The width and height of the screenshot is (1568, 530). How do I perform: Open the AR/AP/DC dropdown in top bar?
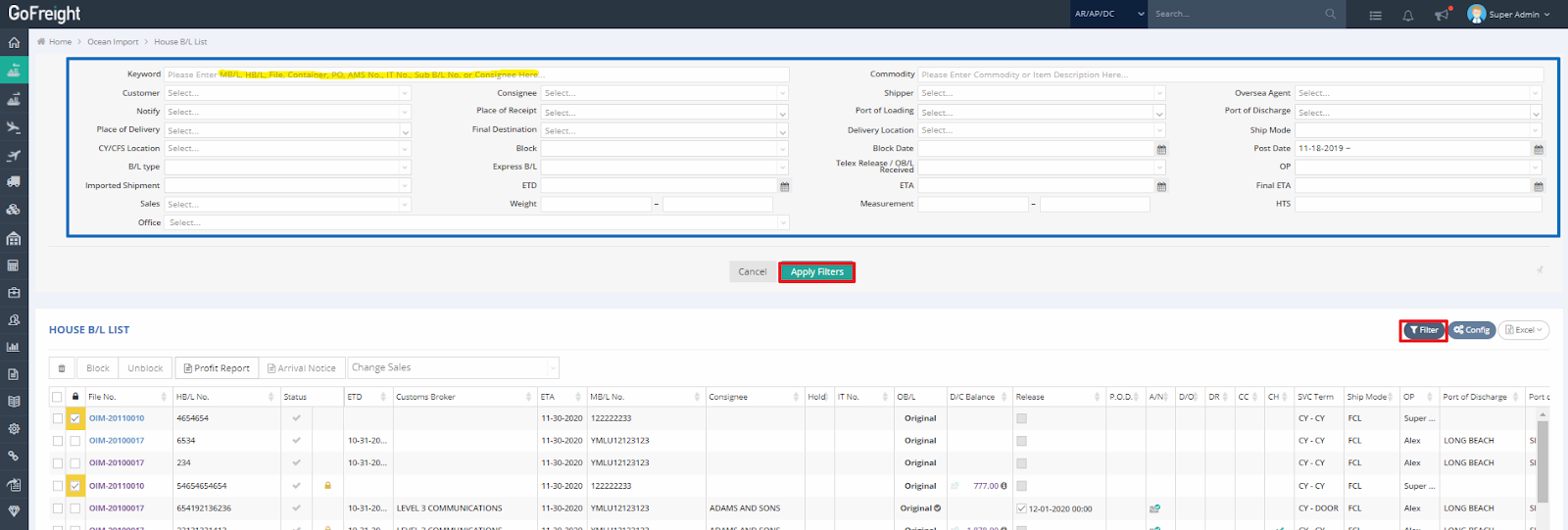(x=1108, y=14)
